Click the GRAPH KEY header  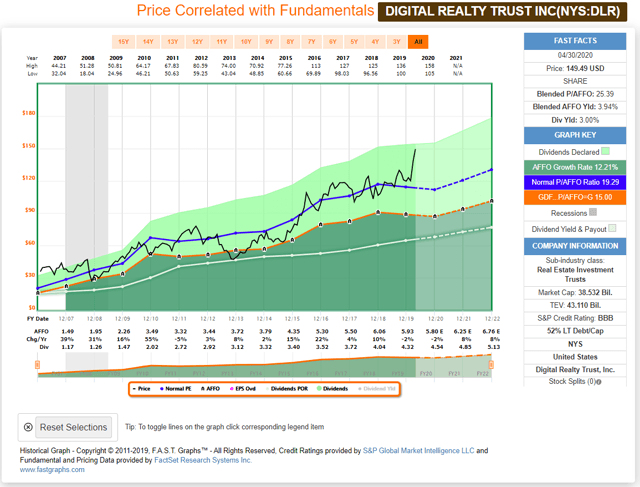point(575,135)
